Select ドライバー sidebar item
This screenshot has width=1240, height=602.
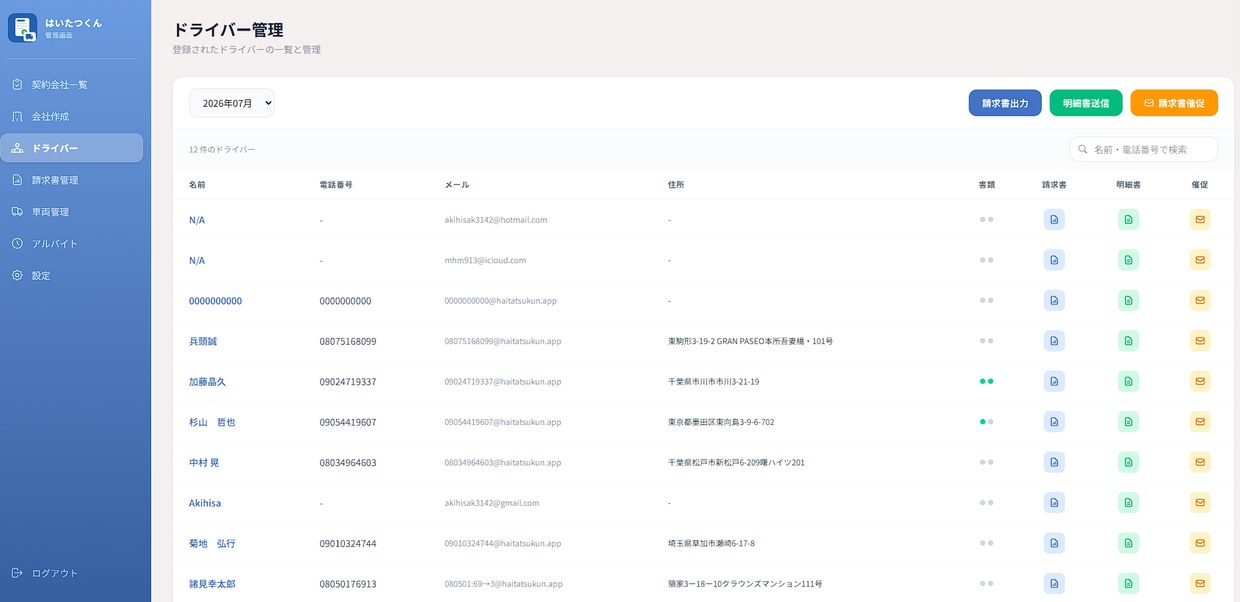(x=71, y=148)
